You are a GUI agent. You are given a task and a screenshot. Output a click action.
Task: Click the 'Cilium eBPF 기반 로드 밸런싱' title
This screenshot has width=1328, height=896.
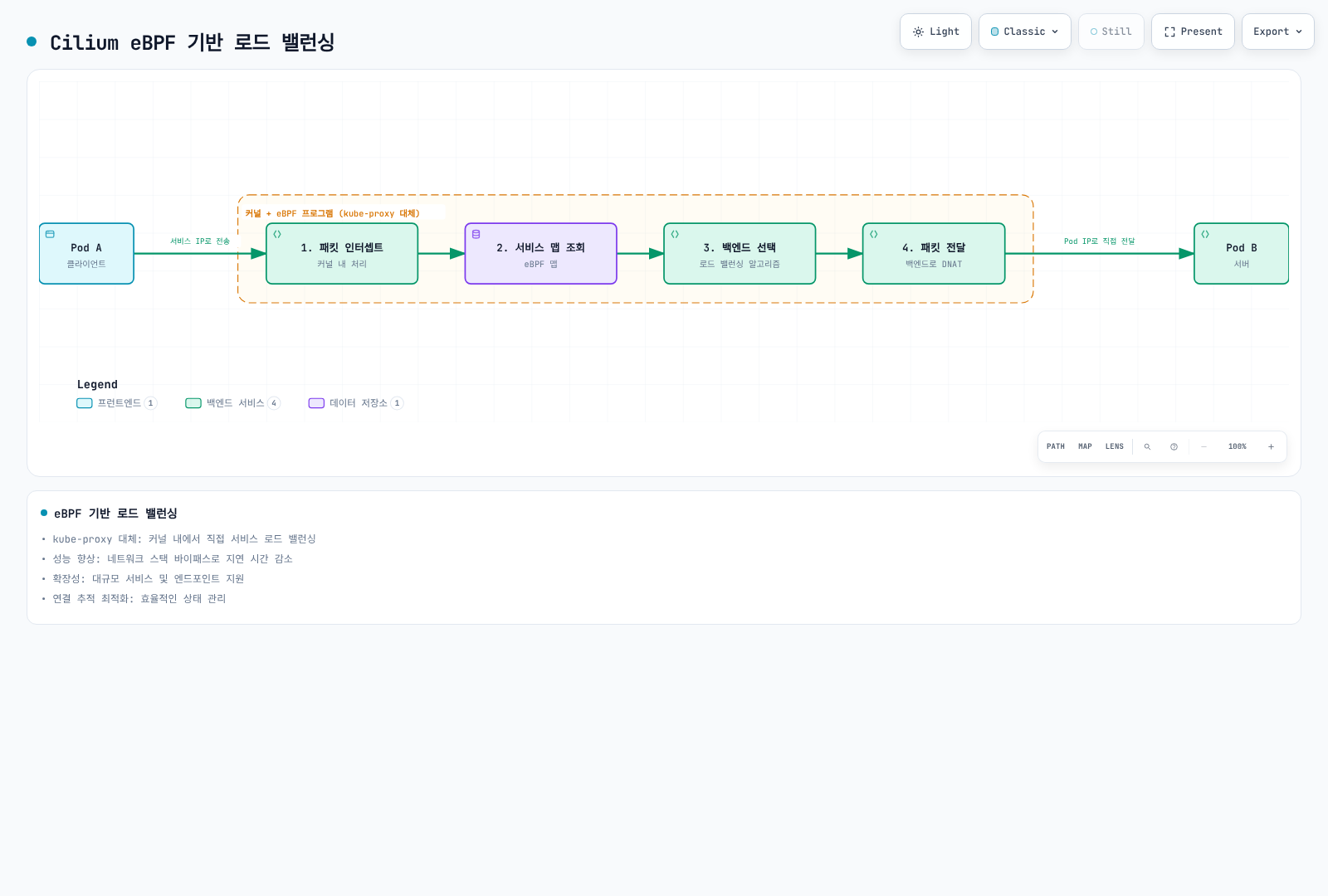coord(192,42)
